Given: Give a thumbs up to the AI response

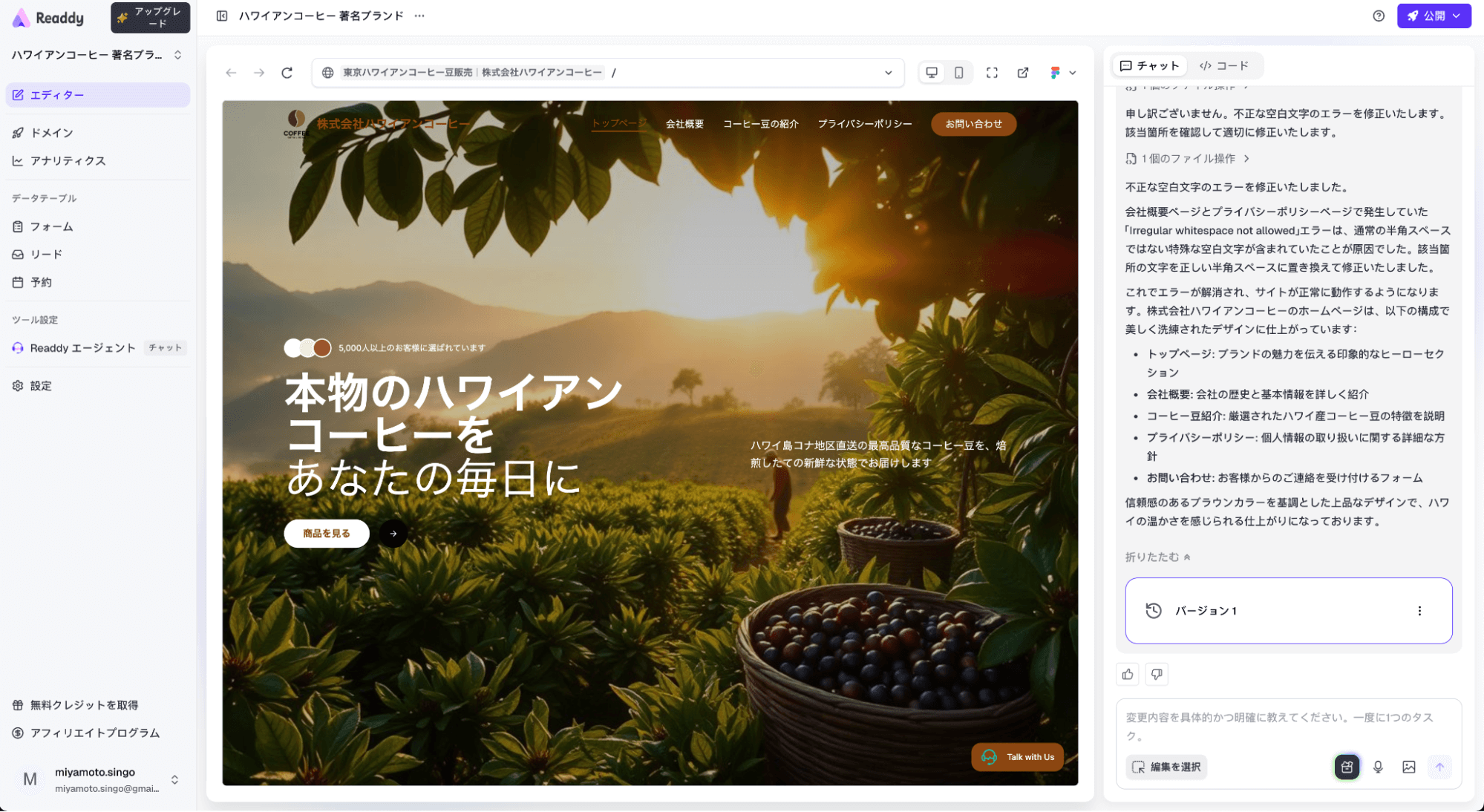Looking at the screenshot, I should 1127,674.
